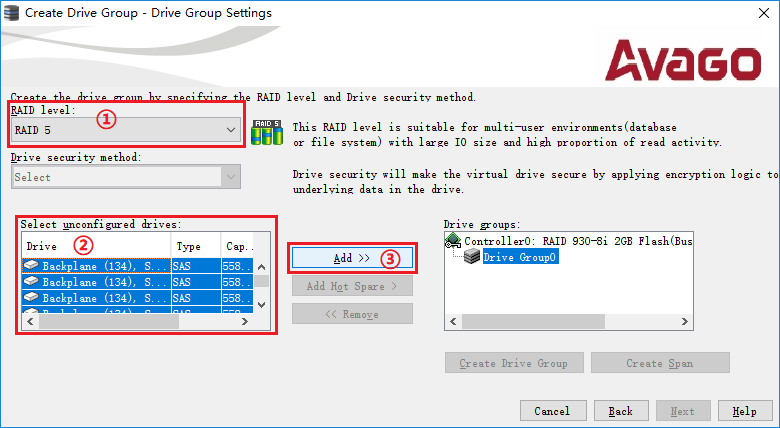Select Drive Group0 in the tree
The width and height of the screenshot is (780, 428).
[520, 257]
